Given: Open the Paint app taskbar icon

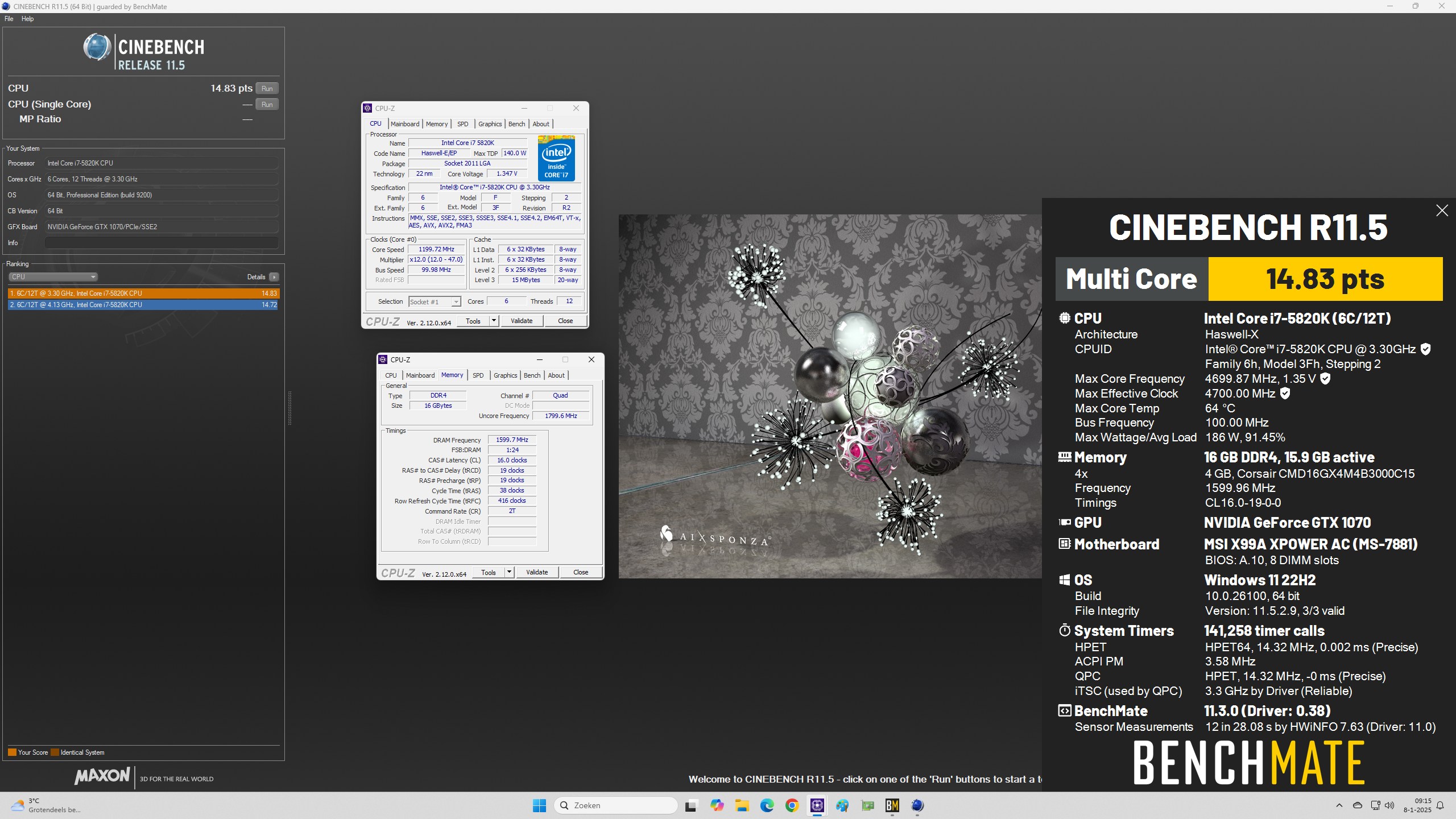Looking at the screenshot, I should [842, 805].
